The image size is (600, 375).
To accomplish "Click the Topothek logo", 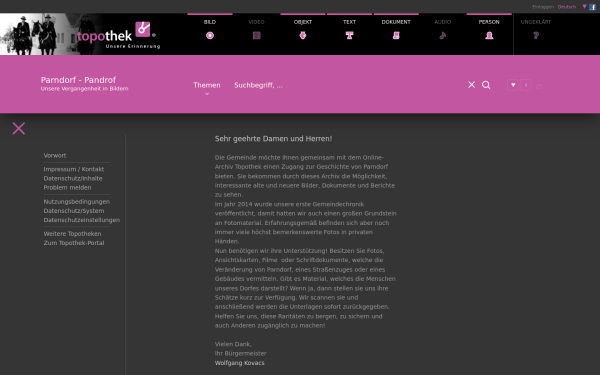I will [118, 35].
